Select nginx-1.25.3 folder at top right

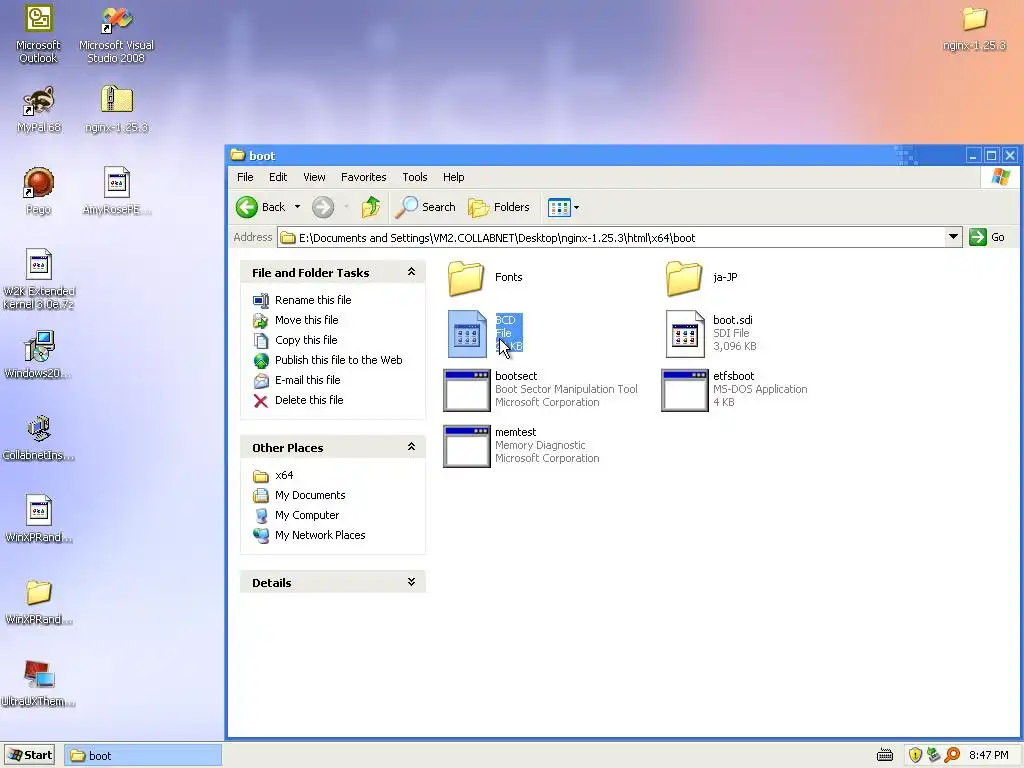pos(974,19)
